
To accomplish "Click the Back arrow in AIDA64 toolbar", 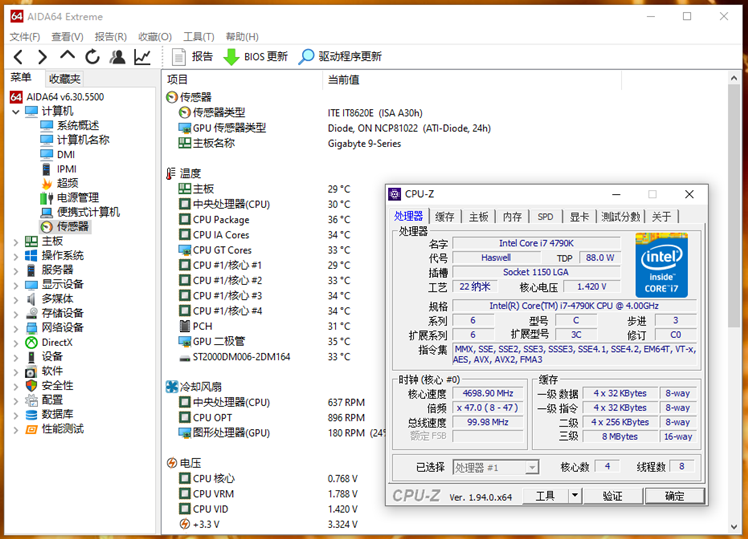I will tap(19, 57).
